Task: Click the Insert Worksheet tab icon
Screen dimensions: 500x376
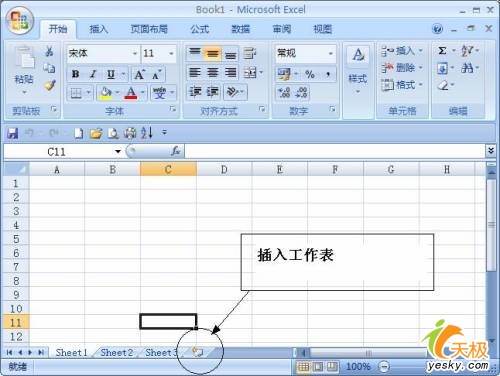Action: 198,352
